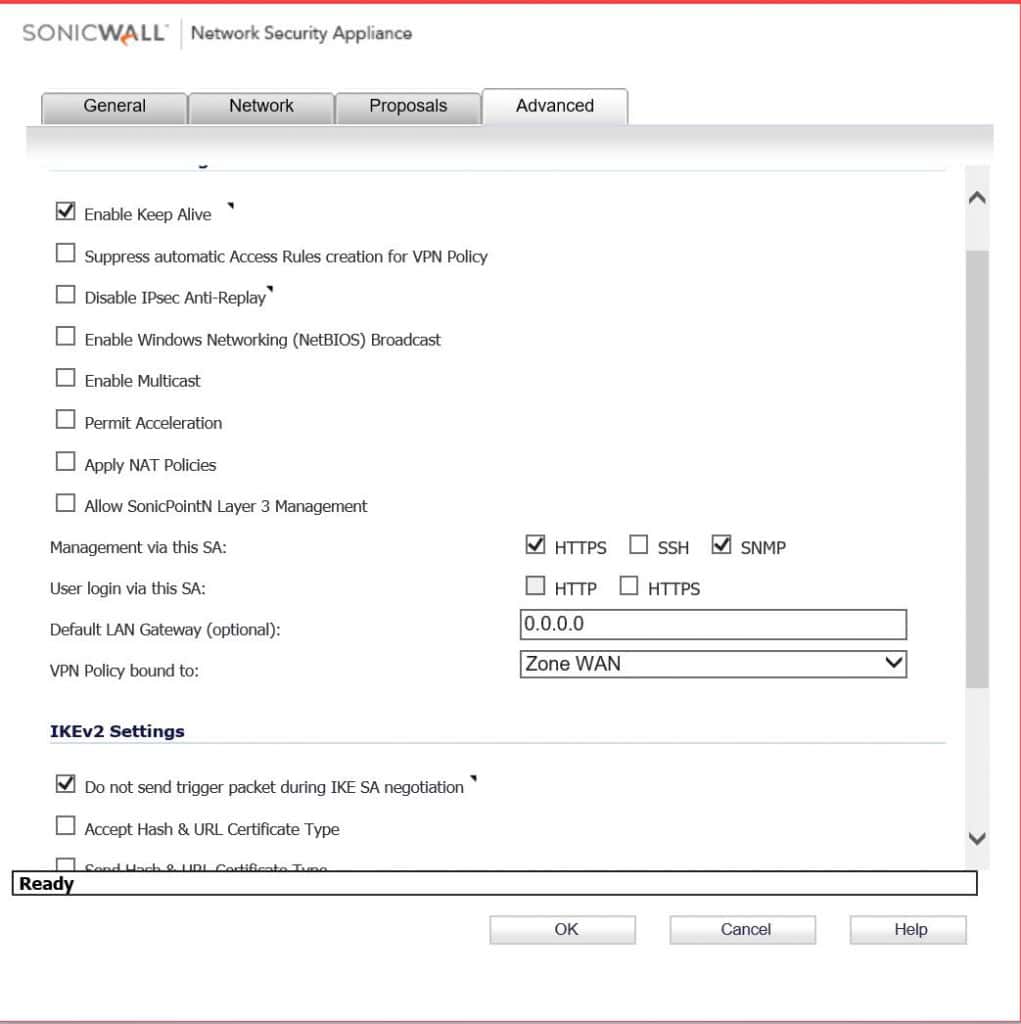Confirm settings with the OK button
1021x1024 pixels.
coord(562,929)
